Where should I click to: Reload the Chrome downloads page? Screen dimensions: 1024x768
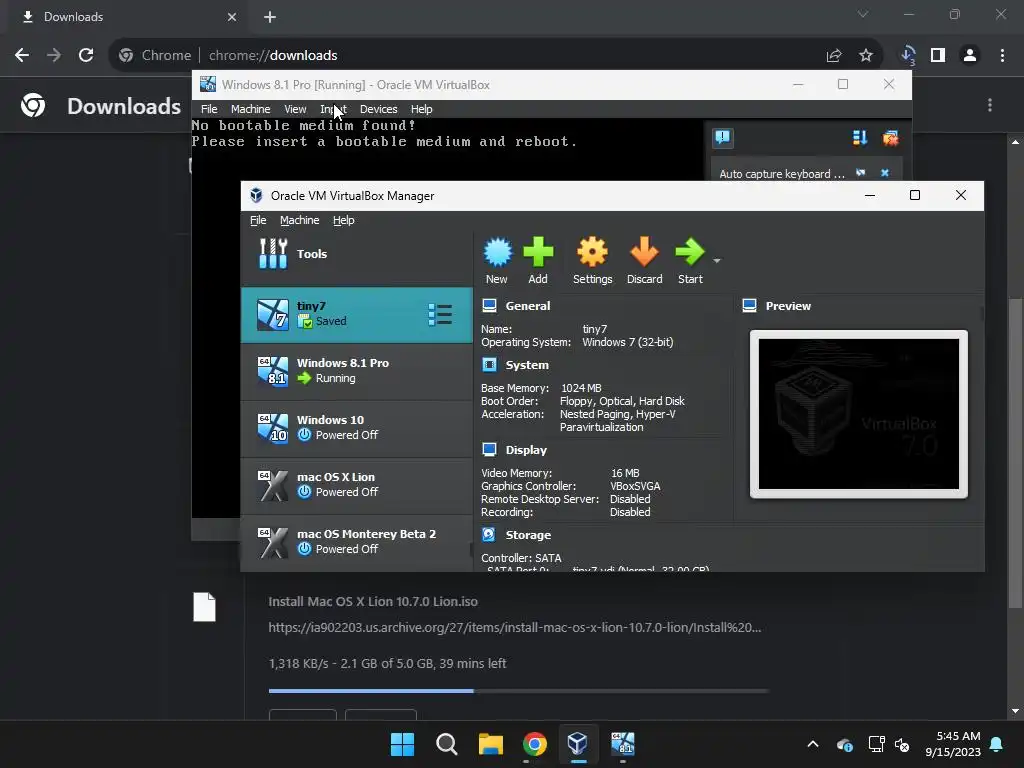(x=86, y=56)
